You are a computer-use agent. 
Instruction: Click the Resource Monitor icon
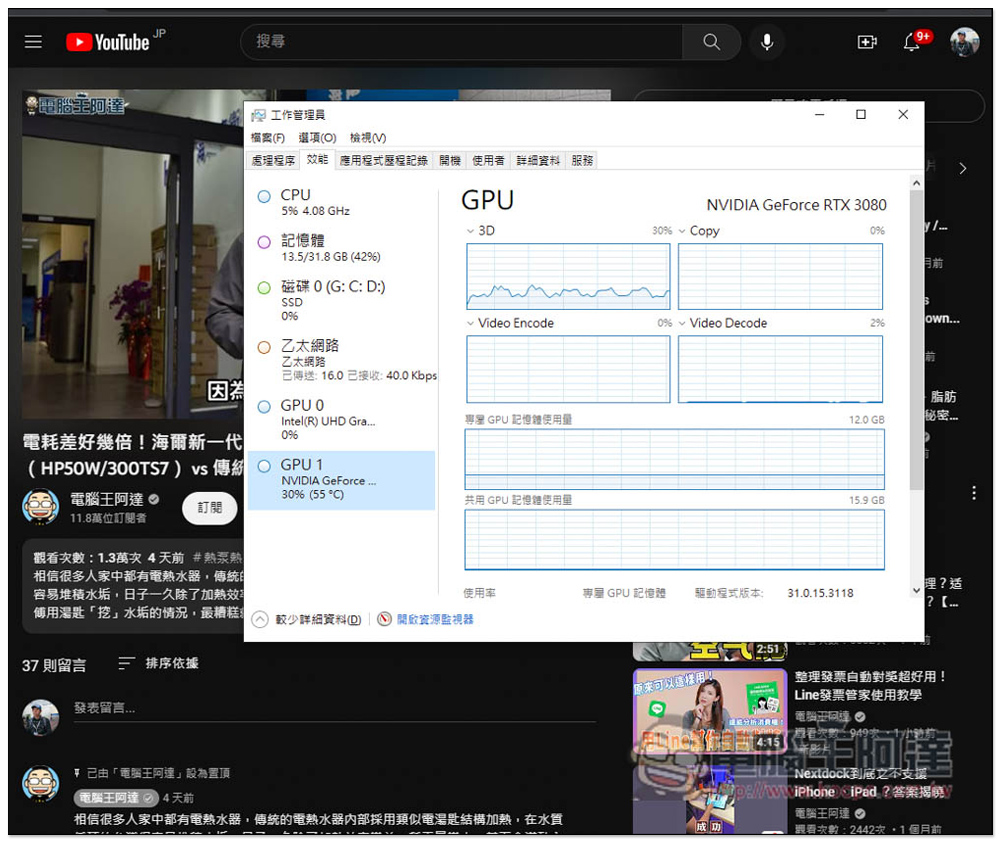pos(384,619)
